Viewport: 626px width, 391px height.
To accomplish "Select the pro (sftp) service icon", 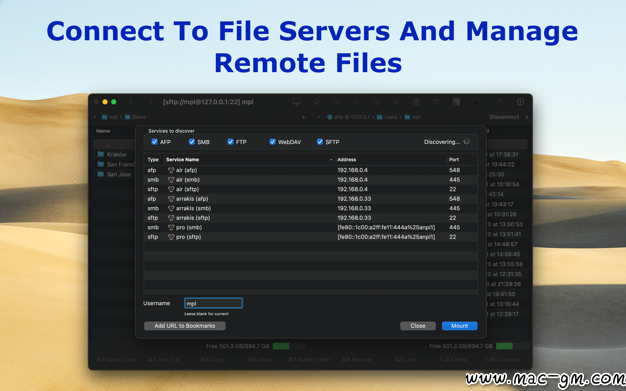I will (171, 237).
